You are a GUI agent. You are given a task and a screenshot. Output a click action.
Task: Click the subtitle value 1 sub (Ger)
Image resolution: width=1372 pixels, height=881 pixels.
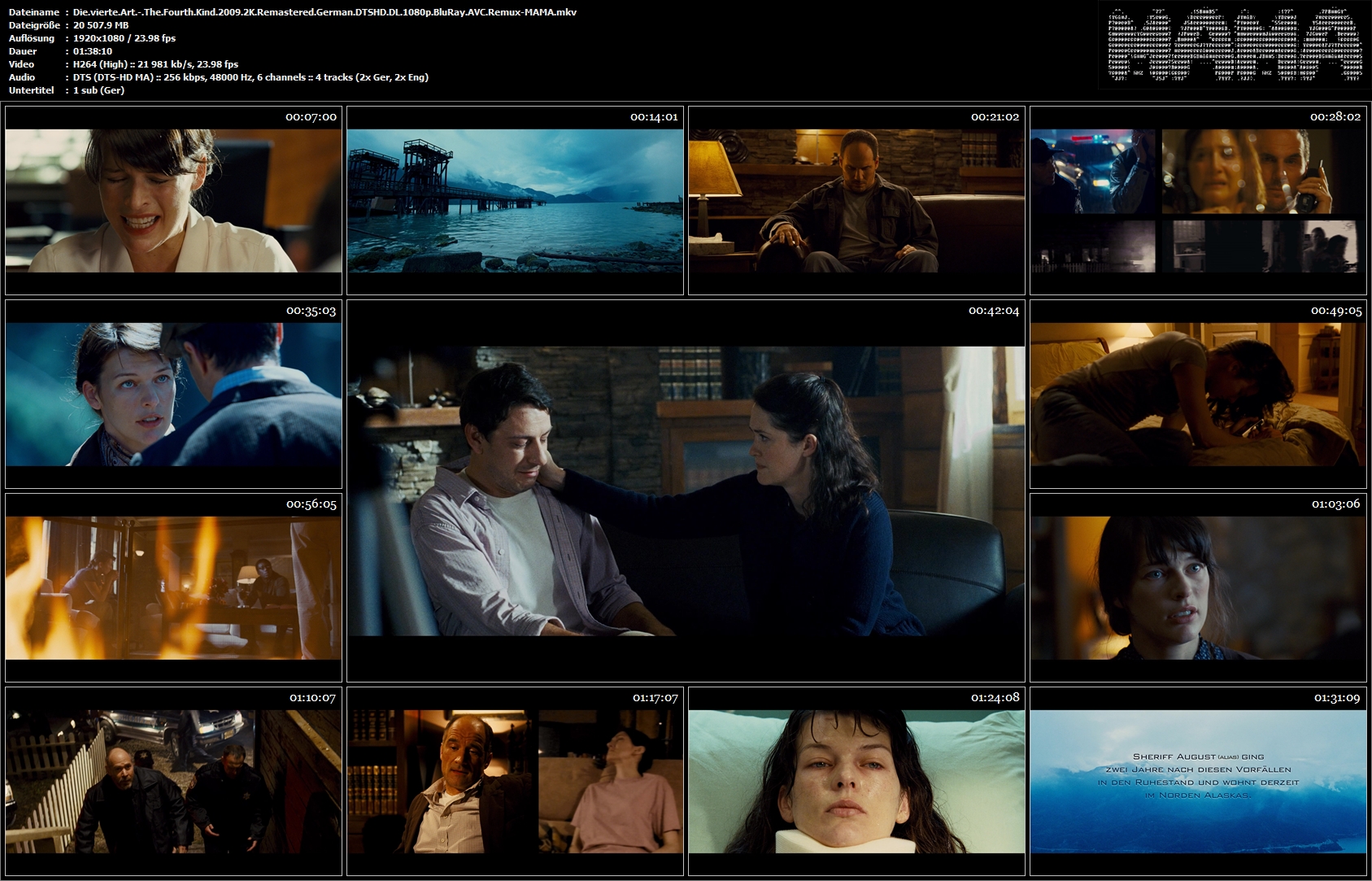(98, 90)
